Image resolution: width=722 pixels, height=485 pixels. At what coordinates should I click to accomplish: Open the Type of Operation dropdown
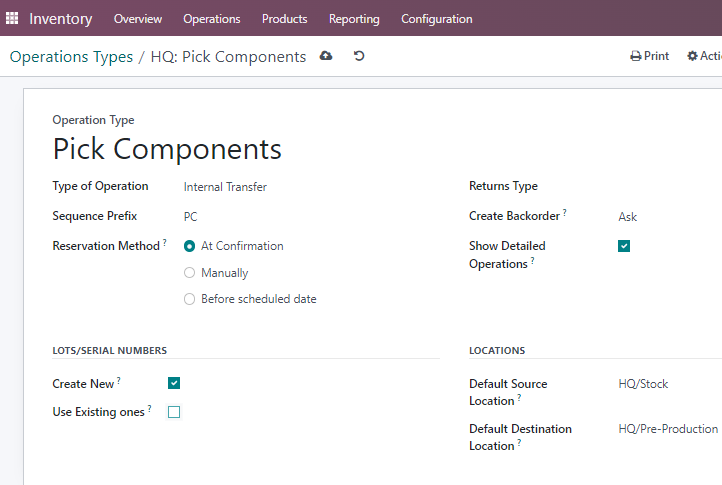311,187
